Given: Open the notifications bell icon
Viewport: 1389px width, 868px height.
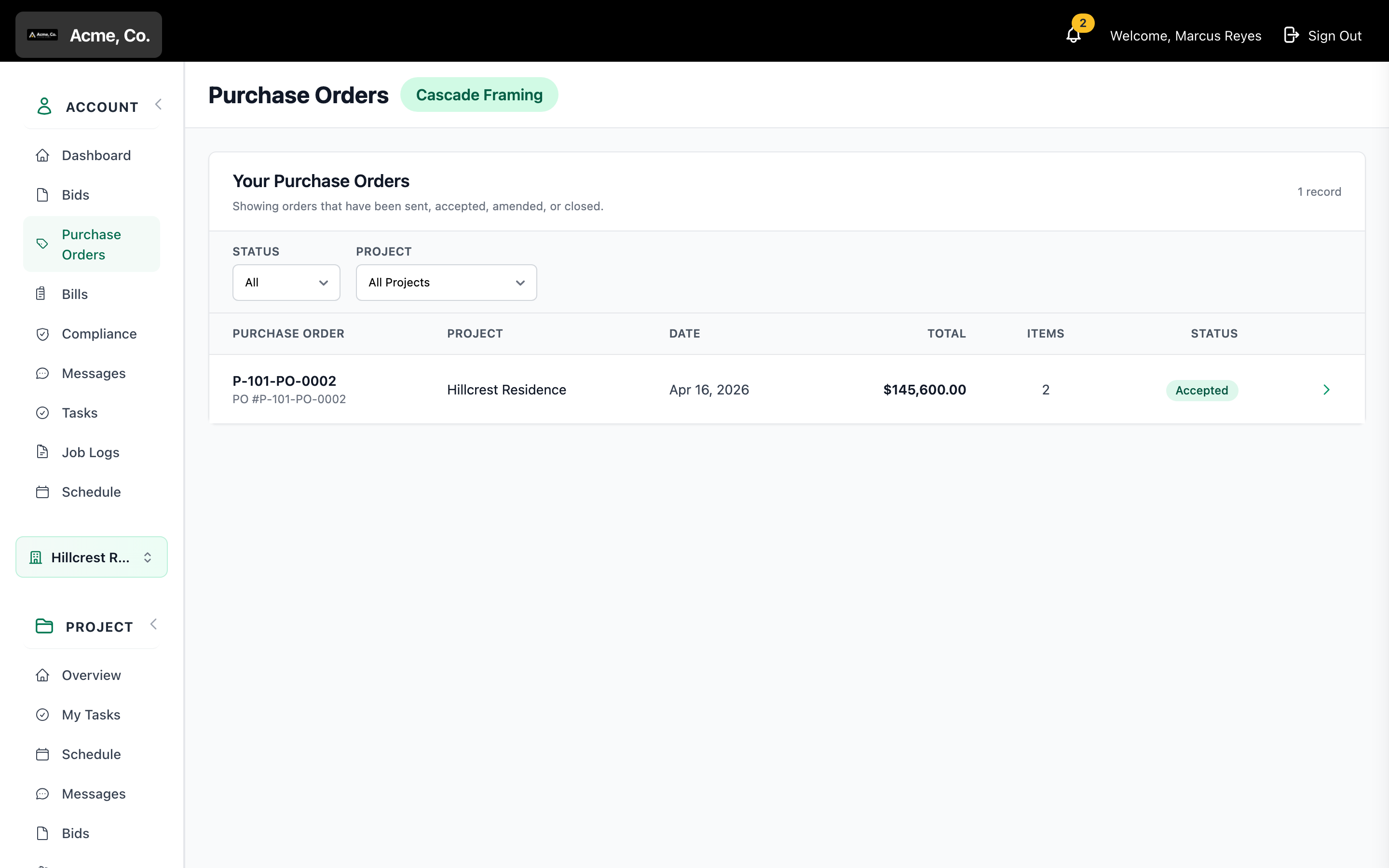Looking at the screenshot, I should [x=1073, y=36].
